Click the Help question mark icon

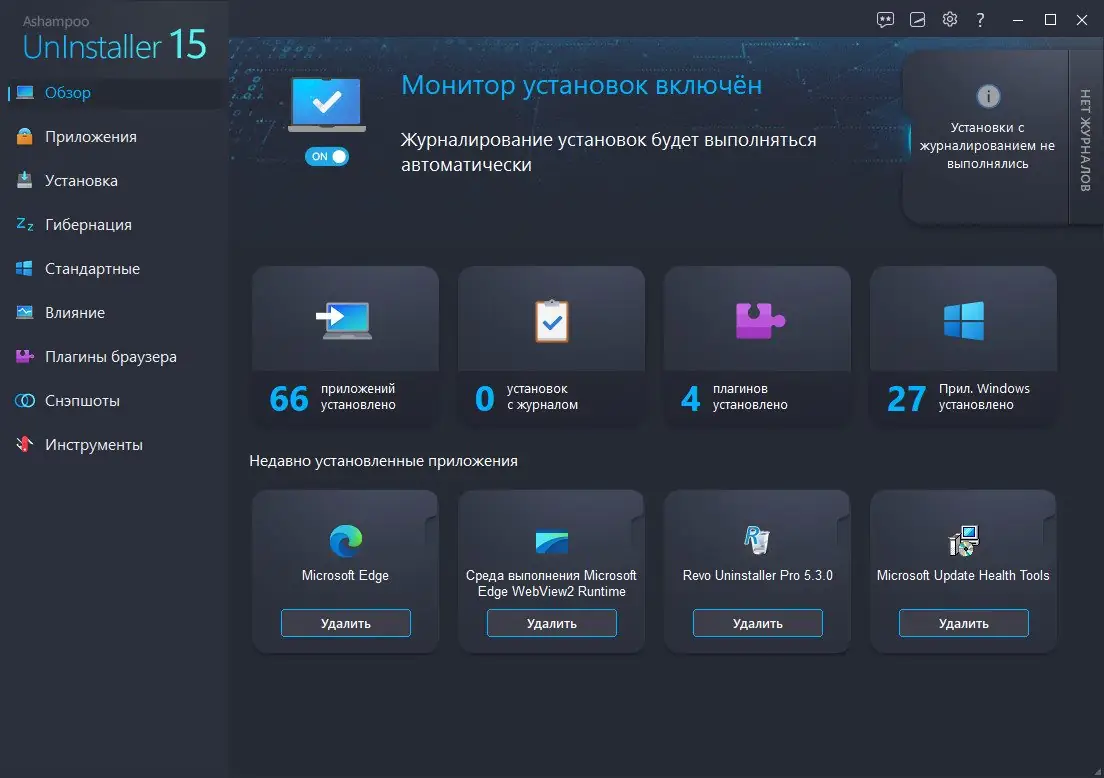coord(980,19)
